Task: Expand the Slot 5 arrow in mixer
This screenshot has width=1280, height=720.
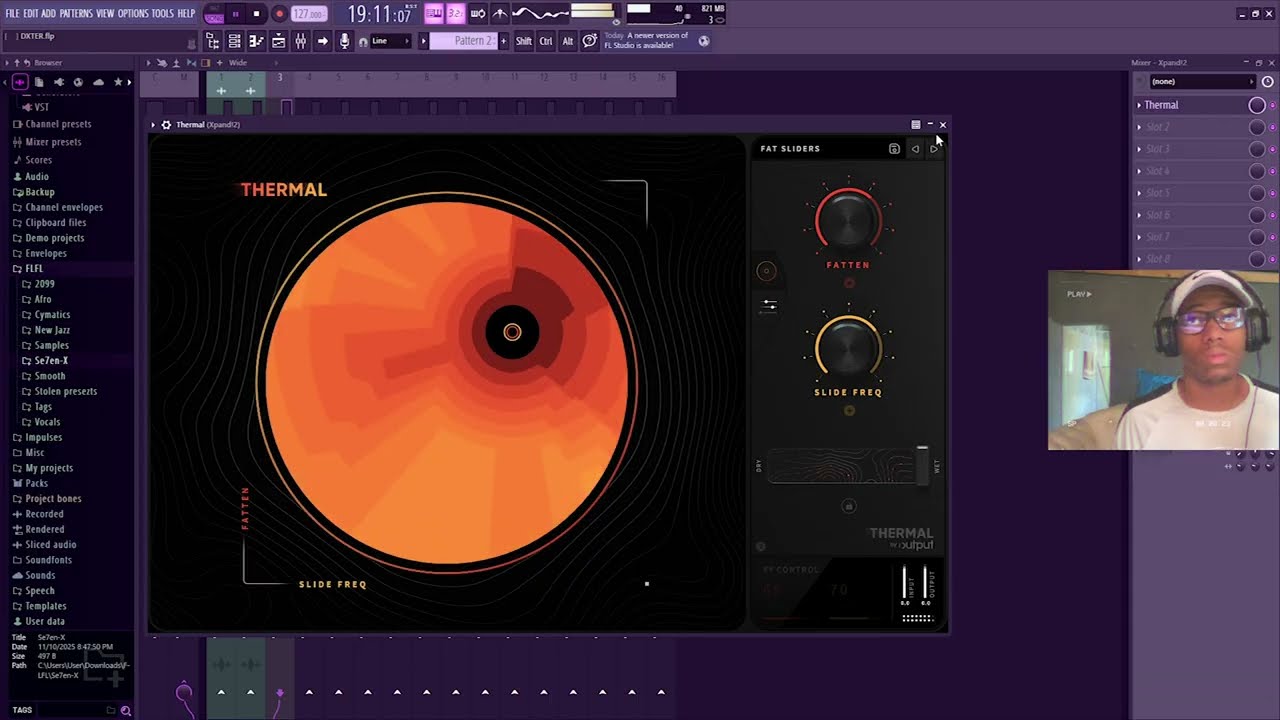Action: click(1139, 193)
